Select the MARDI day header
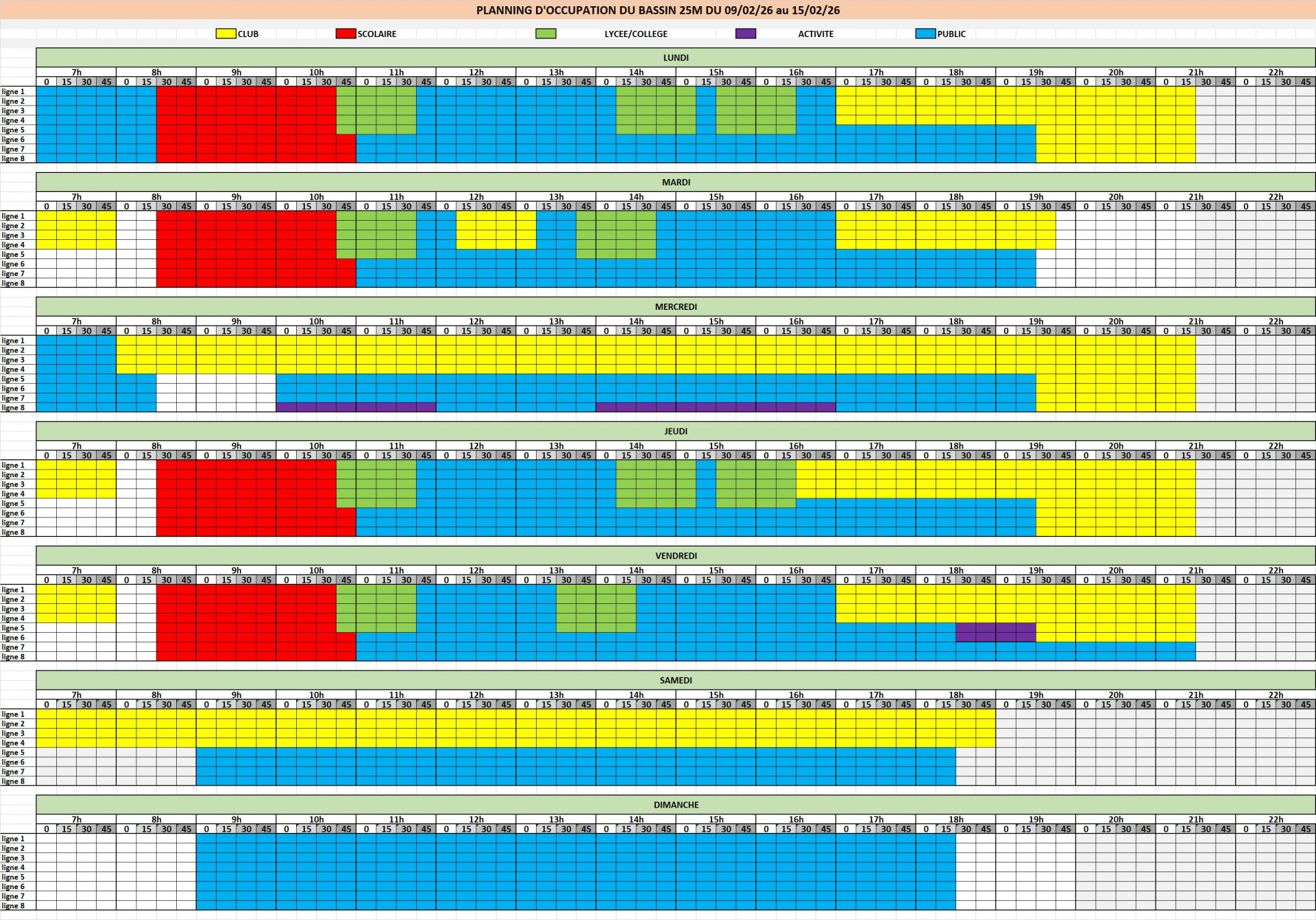 coord(675,182)
